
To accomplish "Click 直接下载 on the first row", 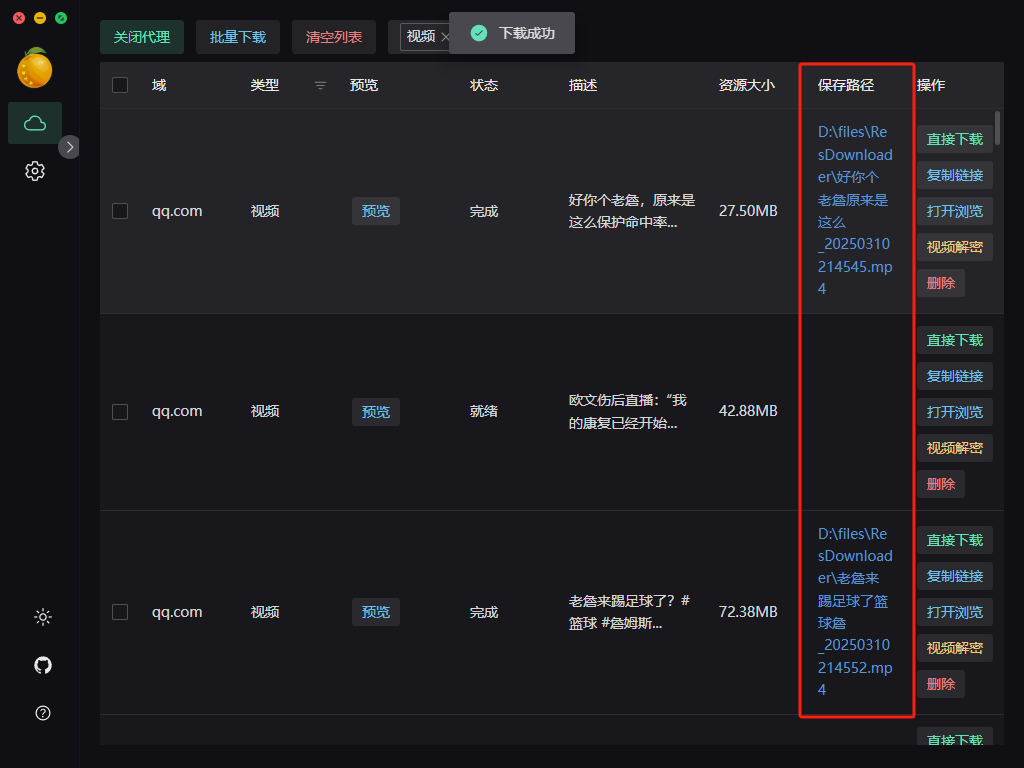I will point(954,138).
